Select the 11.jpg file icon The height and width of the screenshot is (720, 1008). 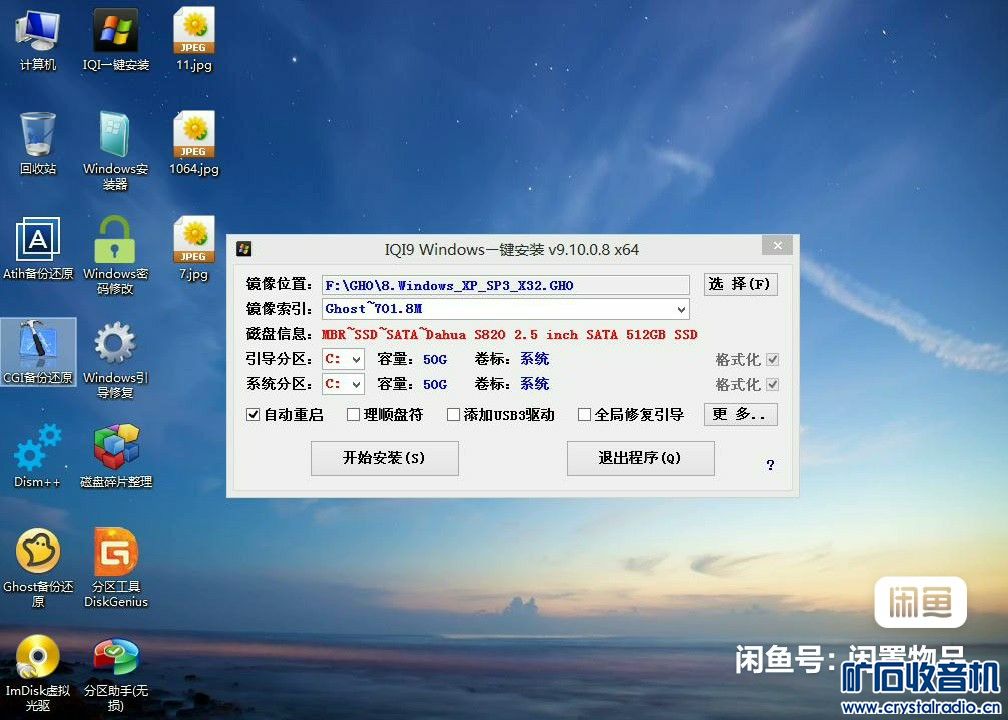pyautogui.click(x=194, y=40)
